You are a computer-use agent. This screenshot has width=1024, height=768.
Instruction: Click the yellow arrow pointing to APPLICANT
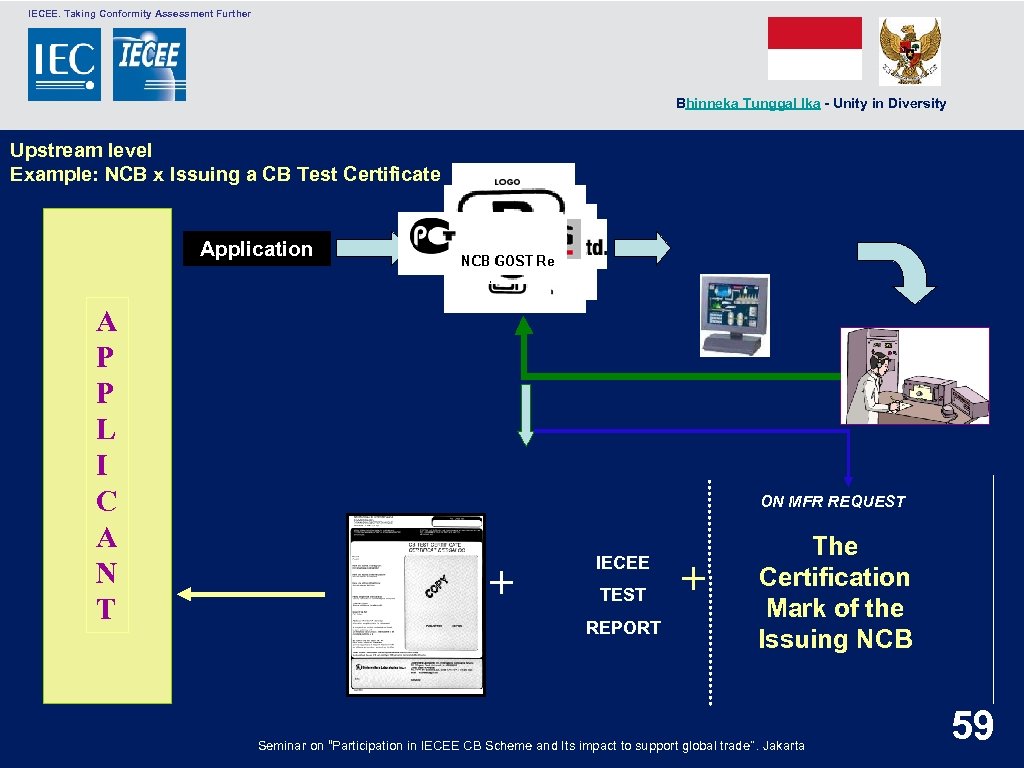tap(251, 594)
